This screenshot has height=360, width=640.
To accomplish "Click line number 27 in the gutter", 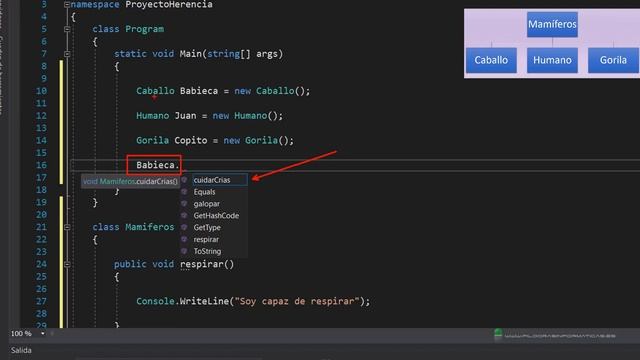I will tap(41, 301).
